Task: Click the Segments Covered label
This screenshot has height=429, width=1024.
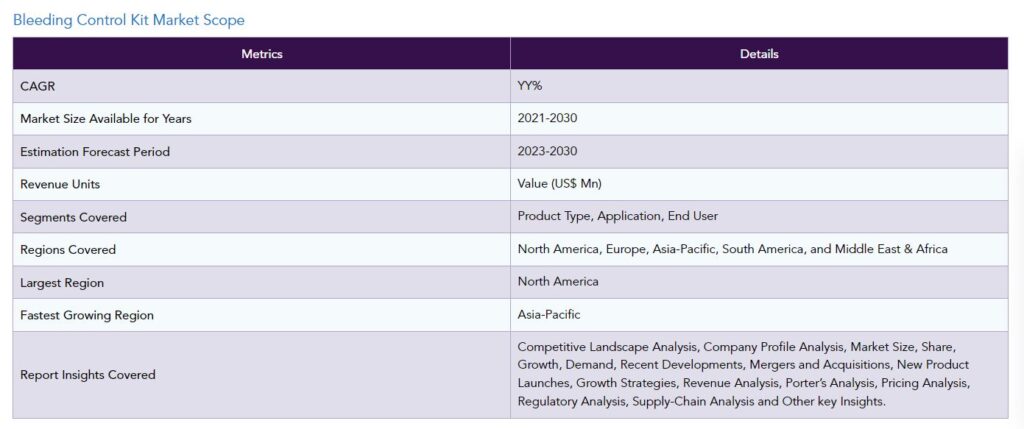Action: [74, 217]
